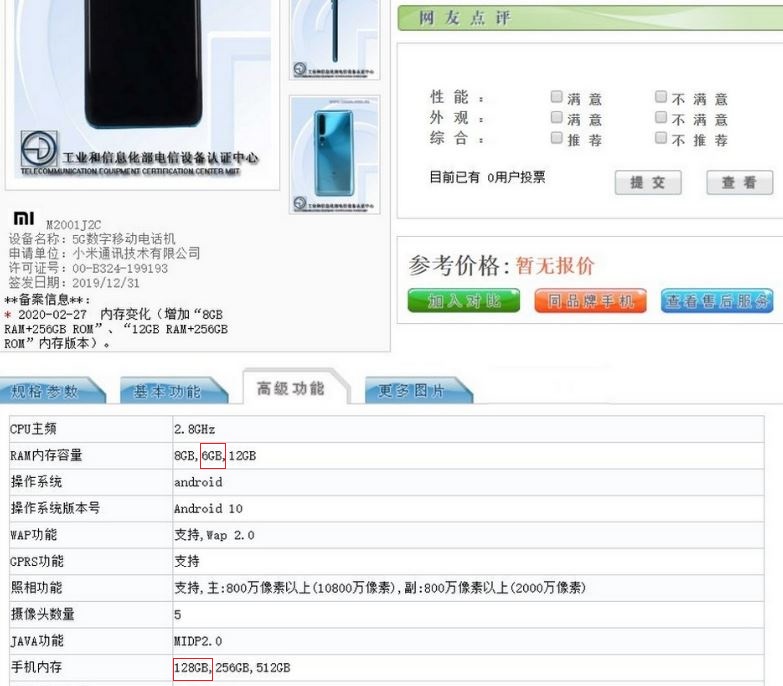
Task: Click the blue 查看售后服务 button
Action: (x=717, y=301)
